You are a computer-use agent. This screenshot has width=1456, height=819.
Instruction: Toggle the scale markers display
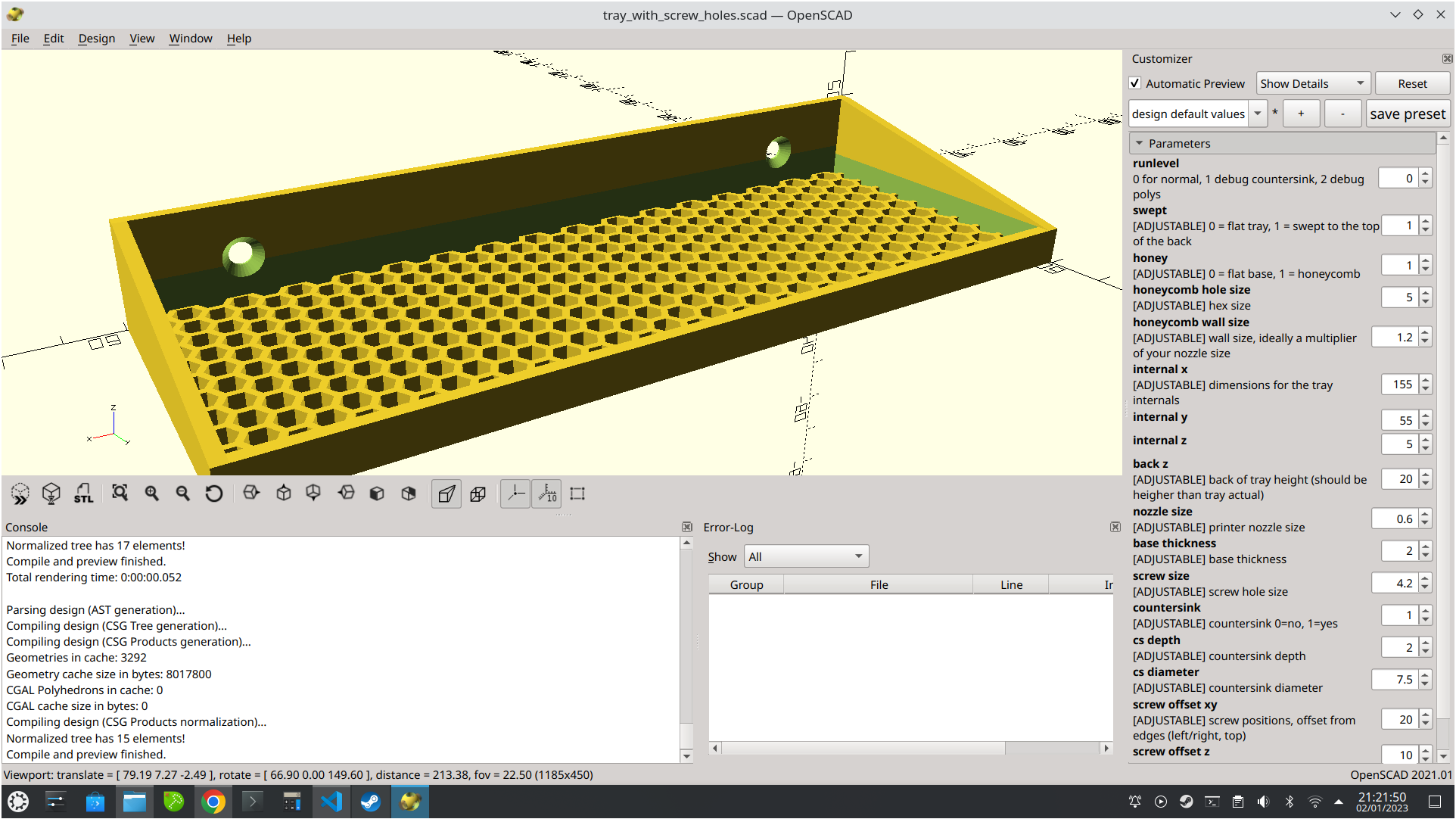coord(546,494)
